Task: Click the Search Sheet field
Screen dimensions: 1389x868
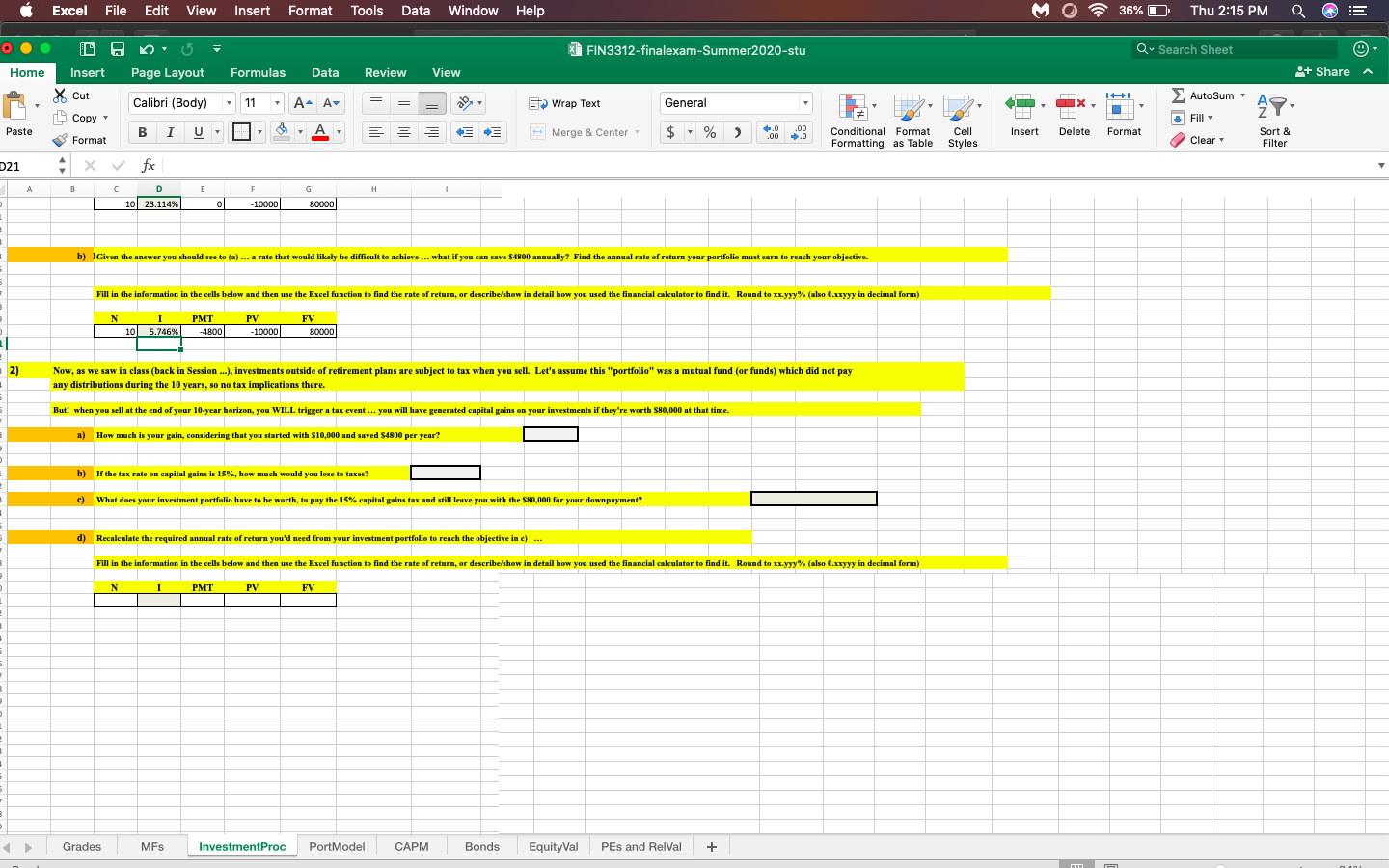Action: pos(1235,49)
